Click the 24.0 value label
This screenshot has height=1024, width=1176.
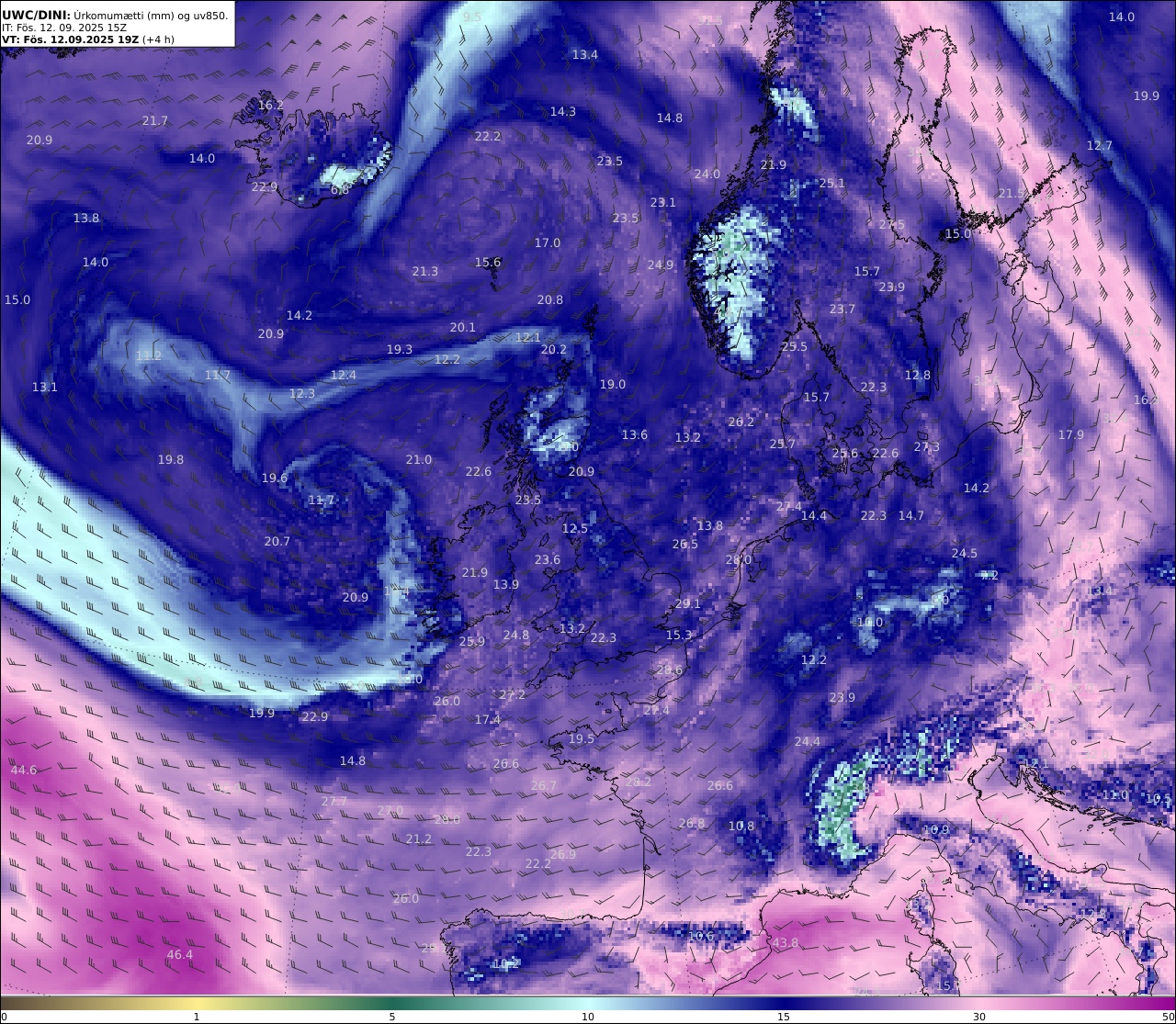(x=707, y=174)
